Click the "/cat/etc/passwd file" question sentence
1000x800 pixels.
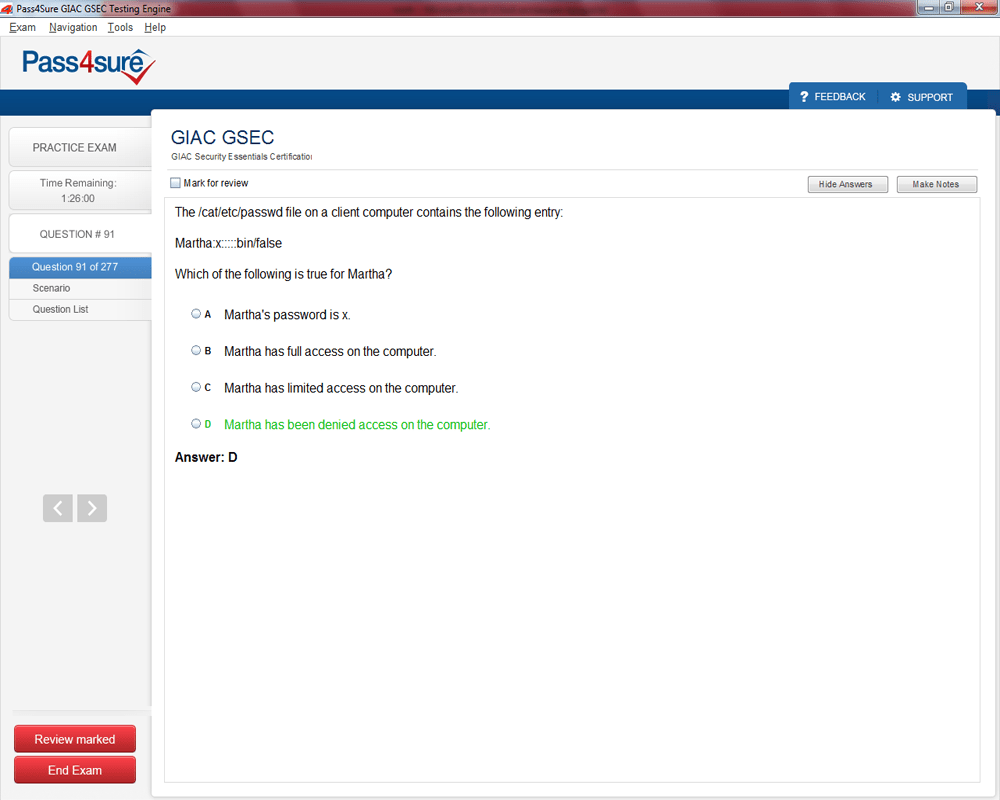point(369,212)
